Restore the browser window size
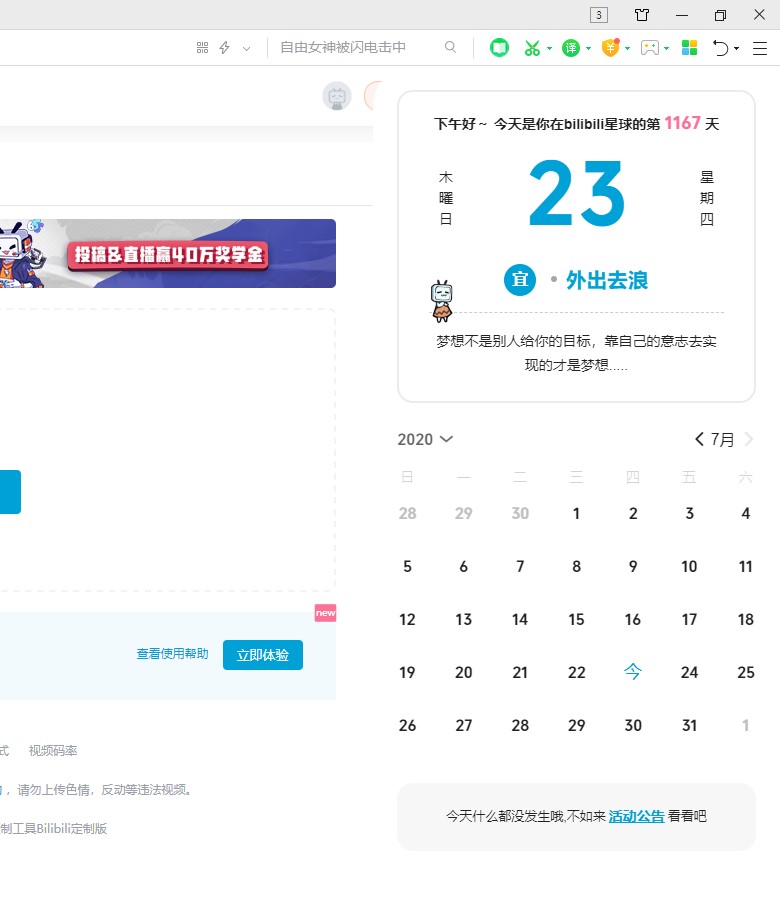 pos(721,15)
